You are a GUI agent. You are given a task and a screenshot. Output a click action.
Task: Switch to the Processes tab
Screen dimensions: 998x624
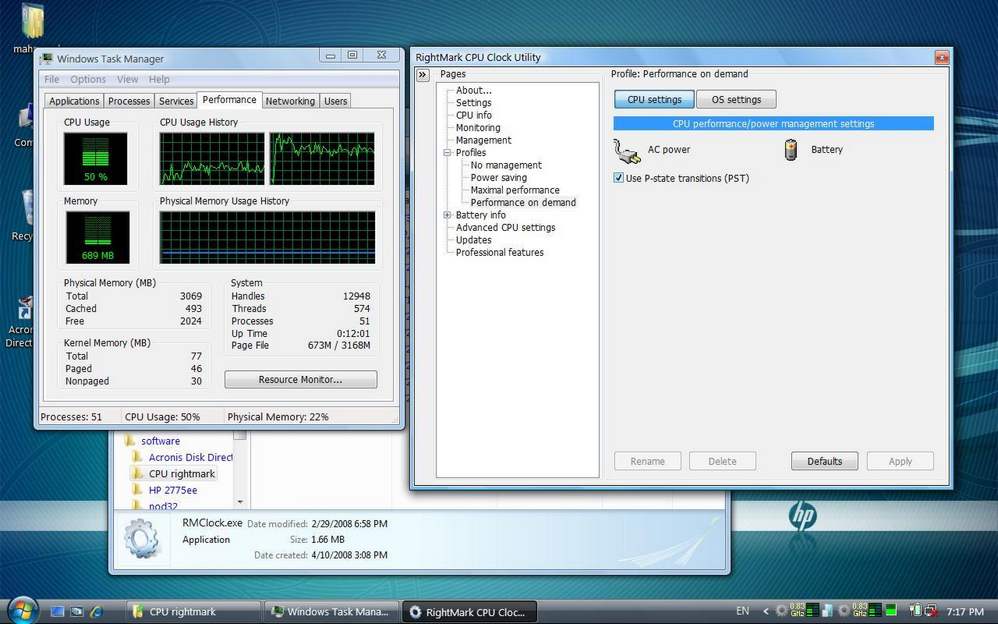129,101
